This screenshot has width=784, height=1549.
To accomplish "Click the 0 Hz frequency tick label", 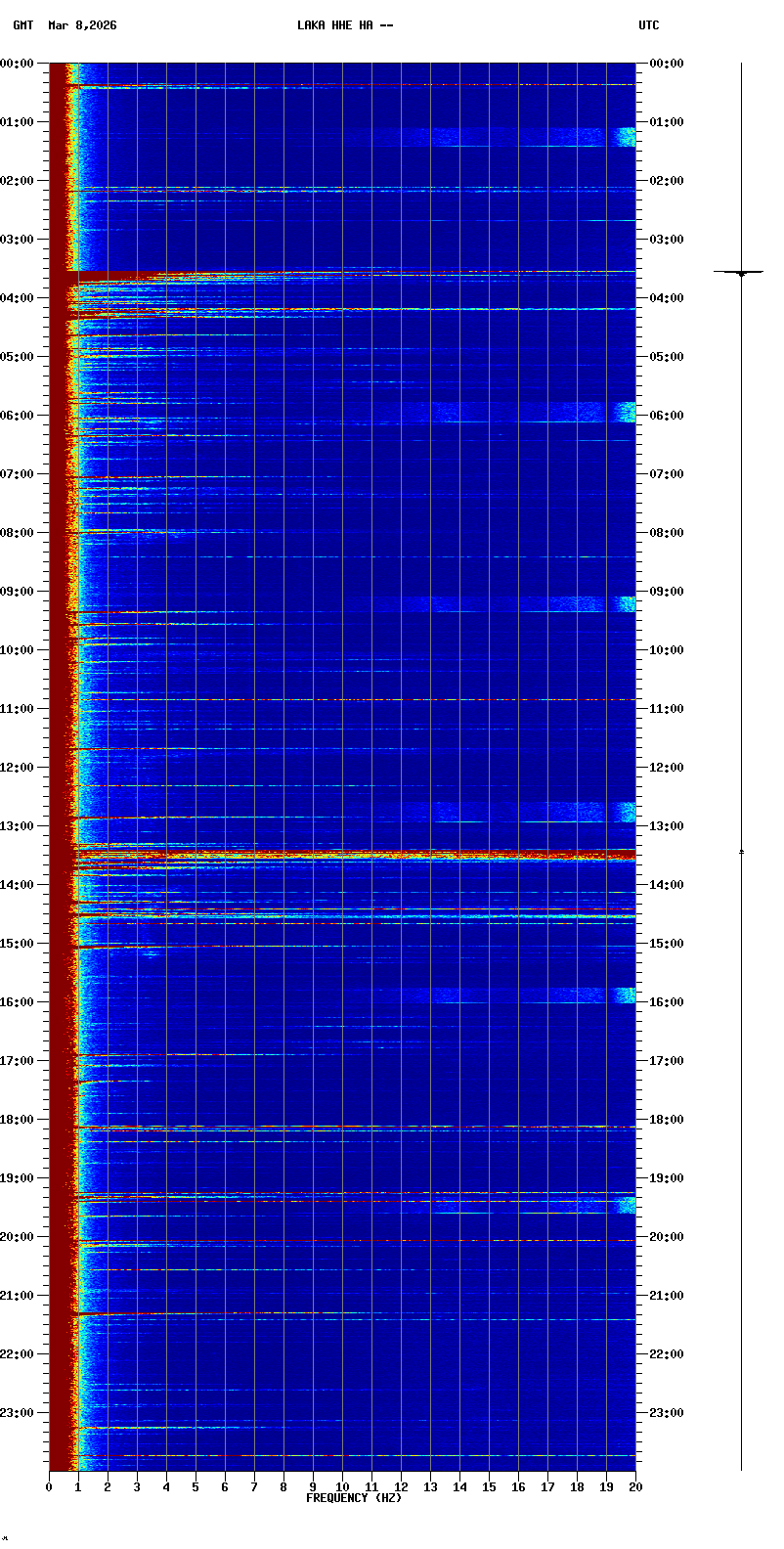I will click(49, 1487).
